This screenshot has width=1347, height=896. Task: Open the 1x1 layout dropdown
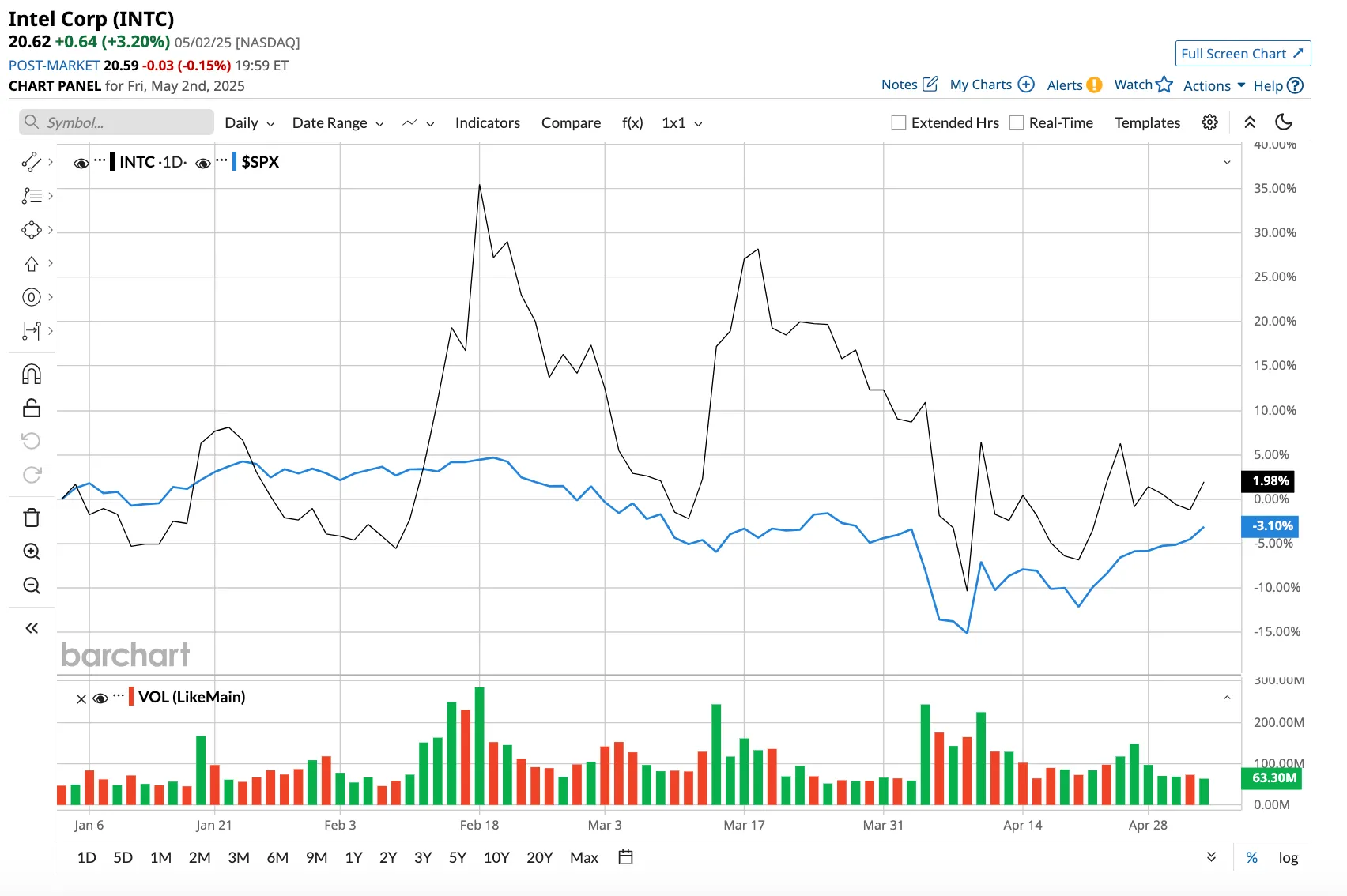(682, 122)
